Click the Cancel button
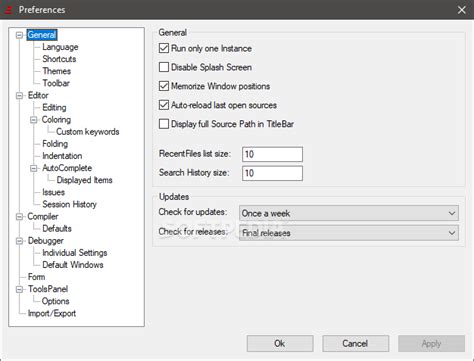This screenshot has height=361, width=474. [355, 343]
